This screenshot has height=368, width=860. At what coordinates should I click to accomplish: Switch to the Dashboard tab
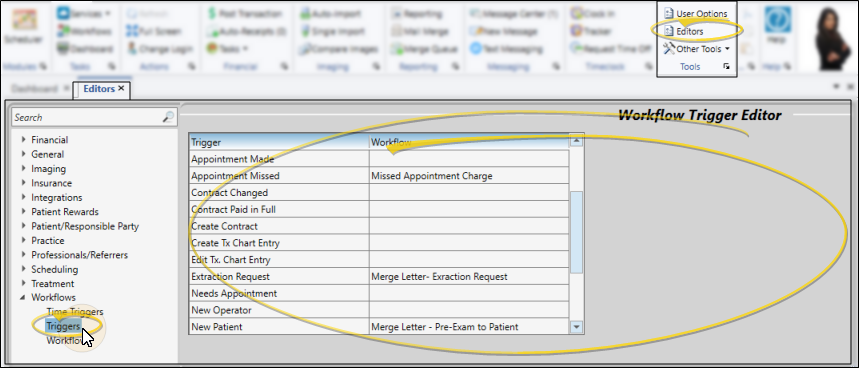(x=34, y=88)
